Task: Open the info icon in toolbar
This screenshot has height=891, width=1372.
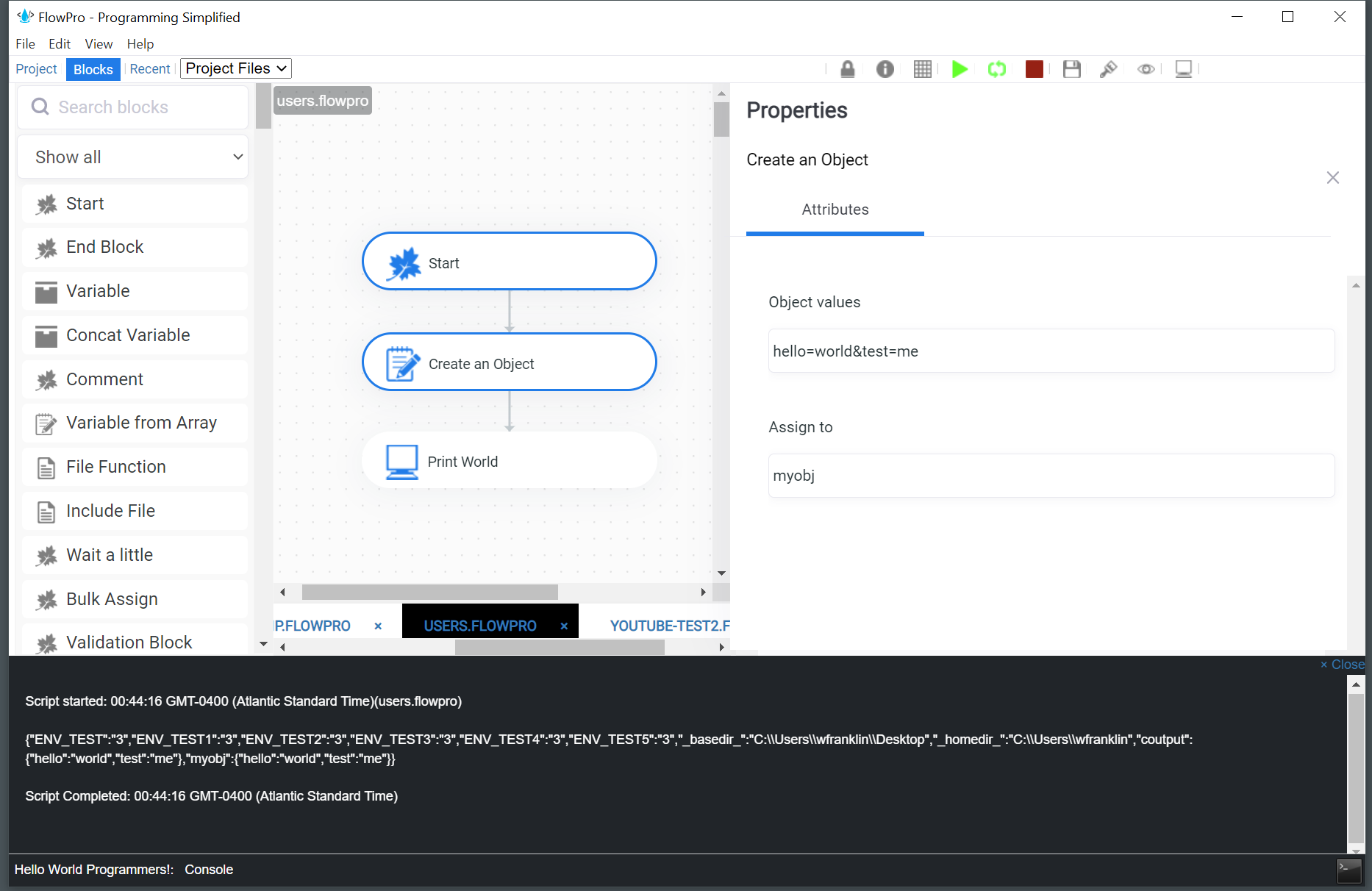Action: pos(885,69)
